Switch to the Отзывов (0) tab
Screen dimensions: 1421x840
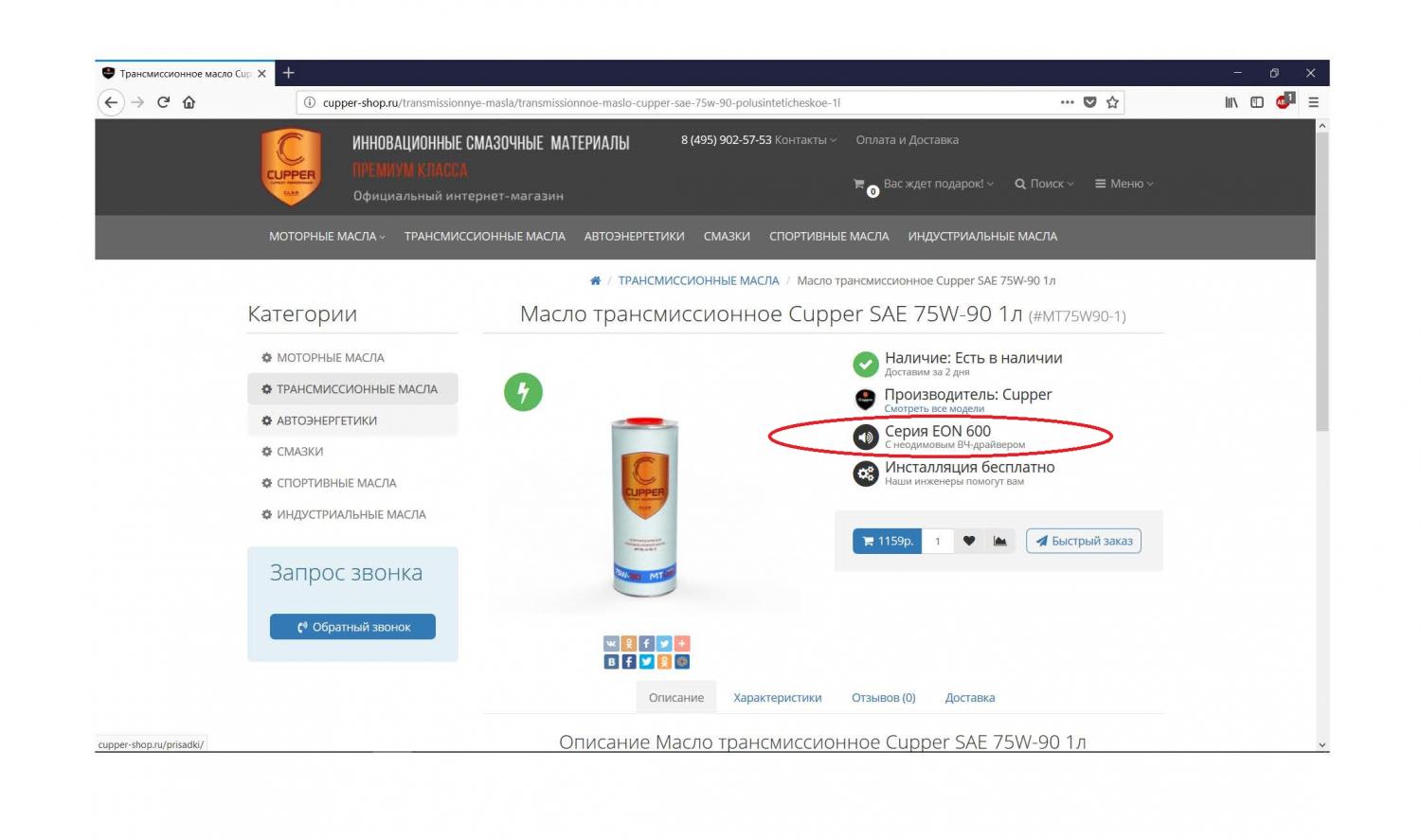click(883, 698)
